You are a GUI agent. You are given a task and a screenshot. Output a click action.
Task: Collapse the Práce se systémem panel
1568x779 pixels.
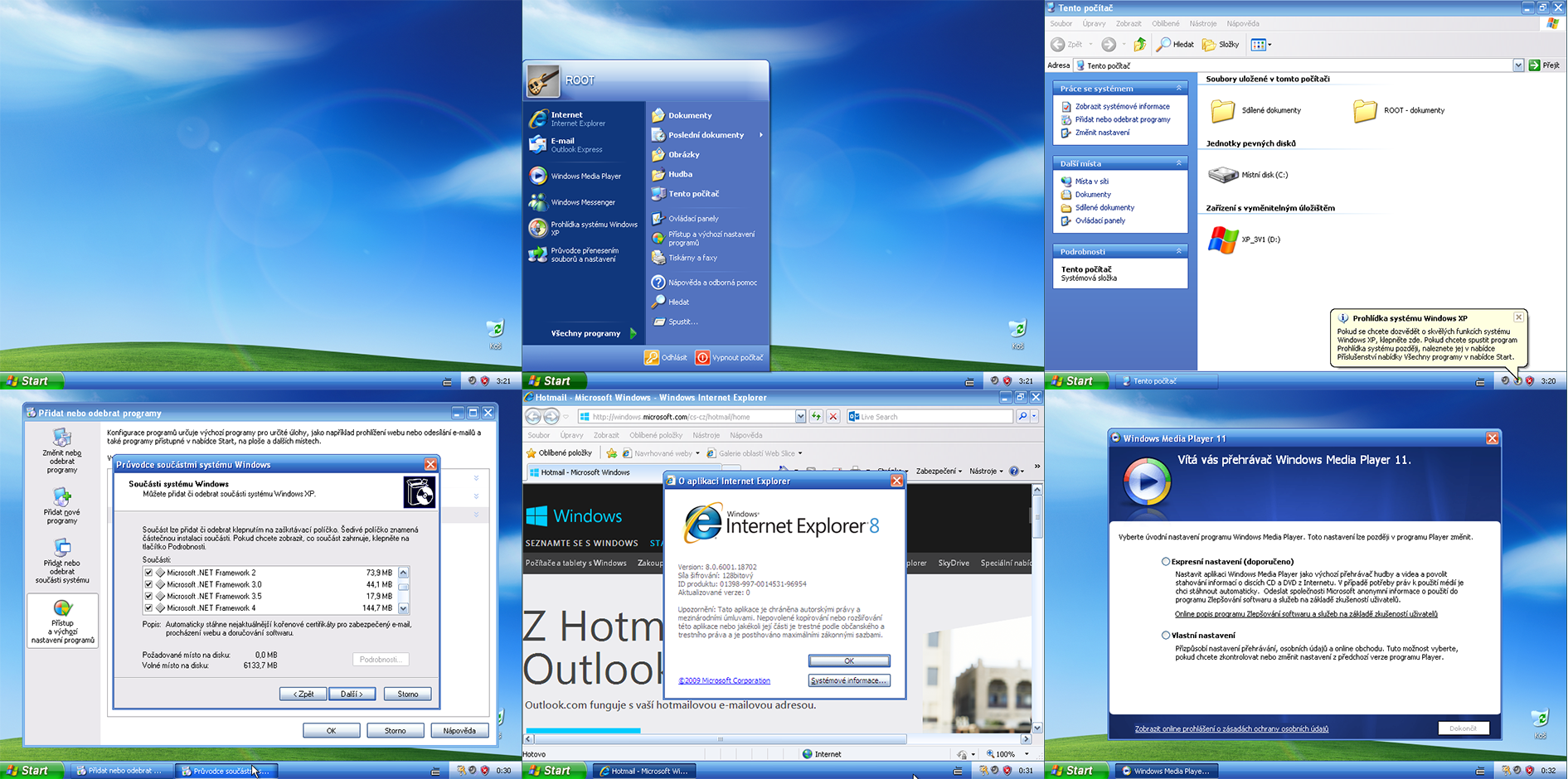(1178, 89)
